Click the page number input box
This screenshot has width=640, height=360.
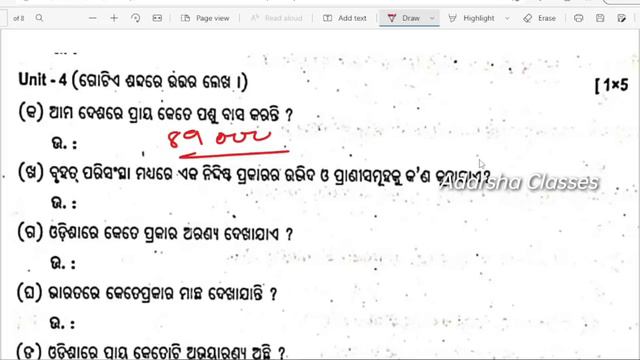point(3,18)
